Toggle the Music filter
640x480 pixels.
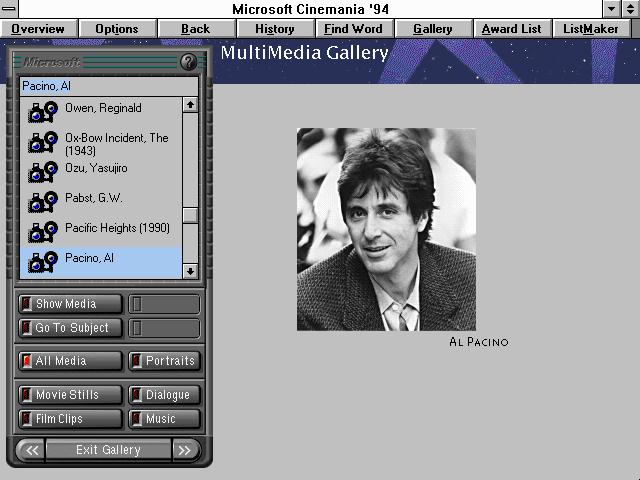coord(164,419)
